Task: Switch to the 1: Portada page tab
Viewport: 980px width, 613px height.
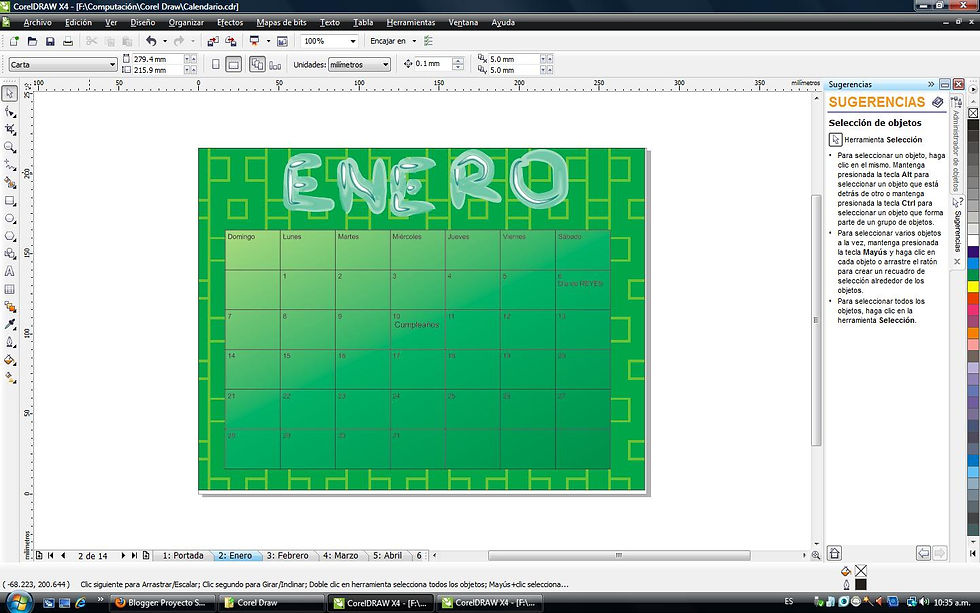Action: click(183, 556)
